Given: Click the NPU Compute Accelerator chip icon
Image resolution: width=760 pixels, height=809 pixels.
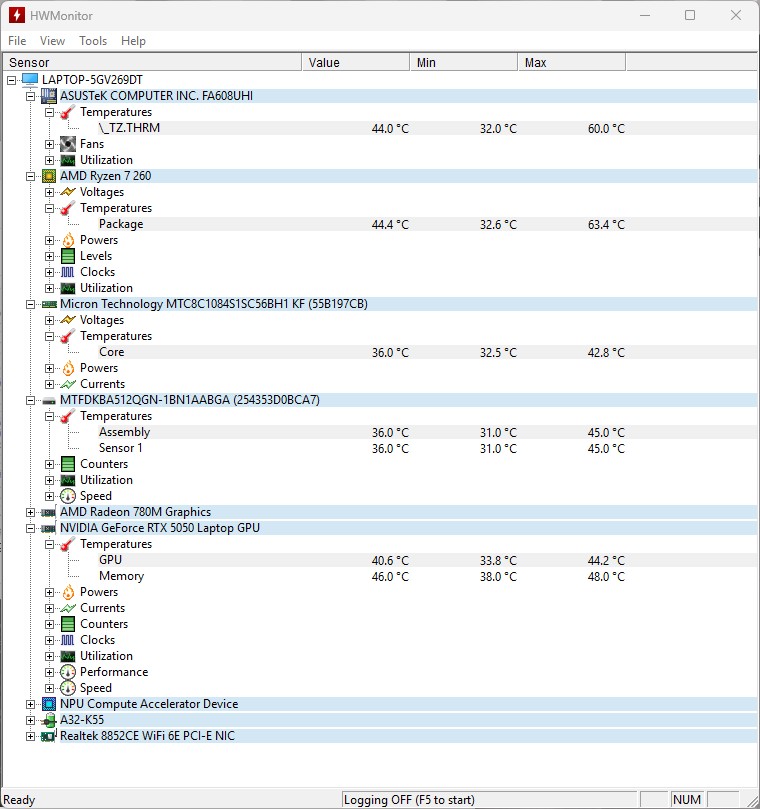Looking at the screenshot, I should [48, 704].
